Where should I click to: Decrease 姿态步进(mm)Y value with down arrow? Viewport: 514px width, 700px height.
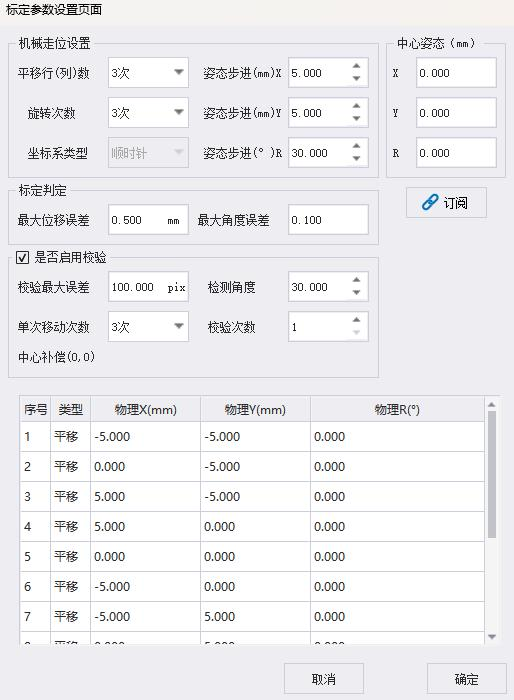coord(356,119)
